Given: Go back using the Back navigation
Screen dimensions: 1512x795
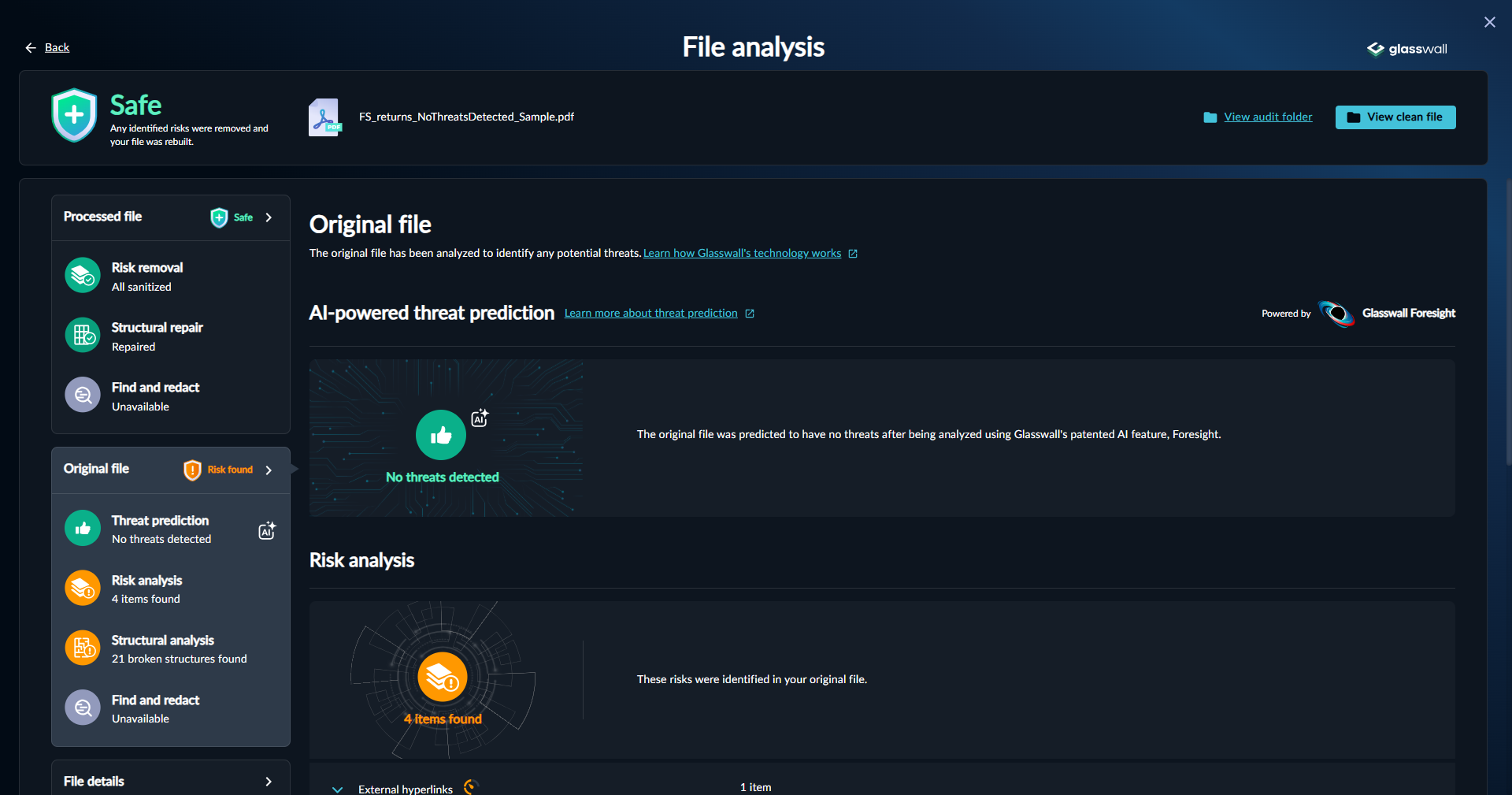Looking at the screenshot, I should 48,47.
